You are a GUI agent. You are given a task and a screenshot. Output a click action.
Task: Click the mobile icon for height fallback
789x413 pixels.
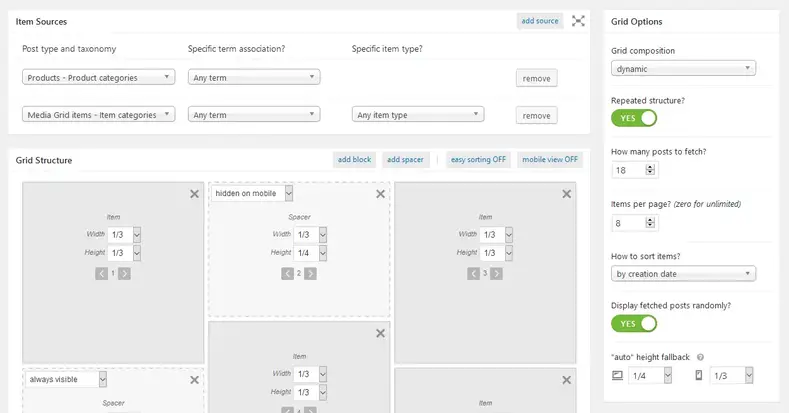698,375
